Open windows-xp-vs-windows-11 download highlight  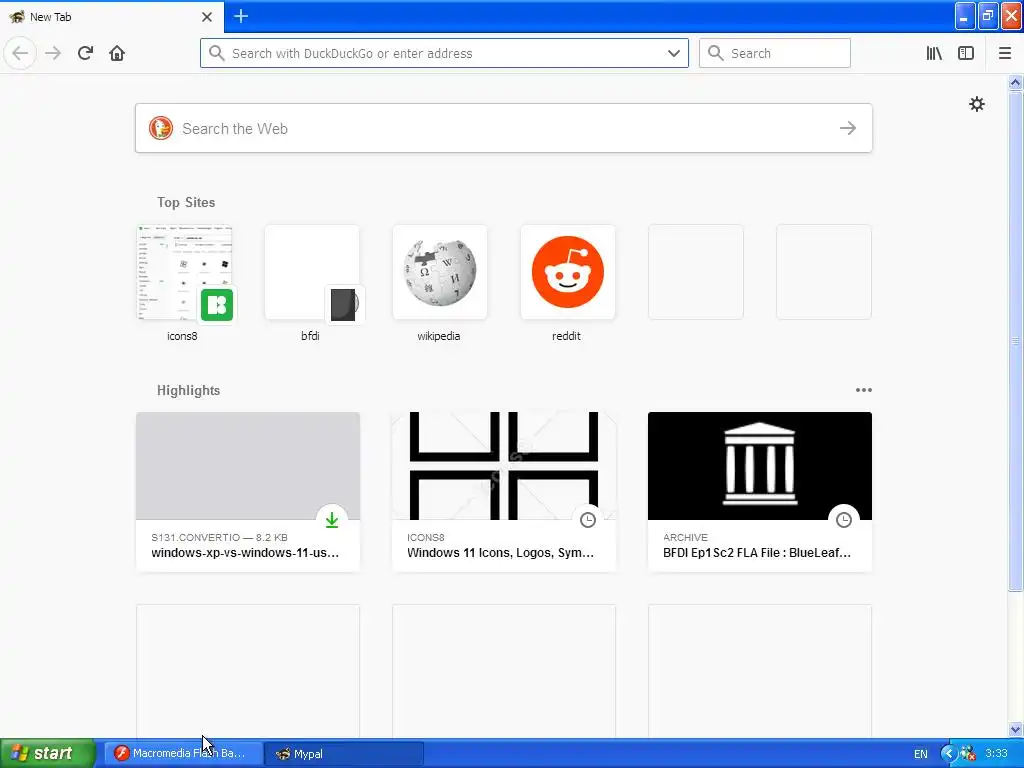tap(248, 492)
